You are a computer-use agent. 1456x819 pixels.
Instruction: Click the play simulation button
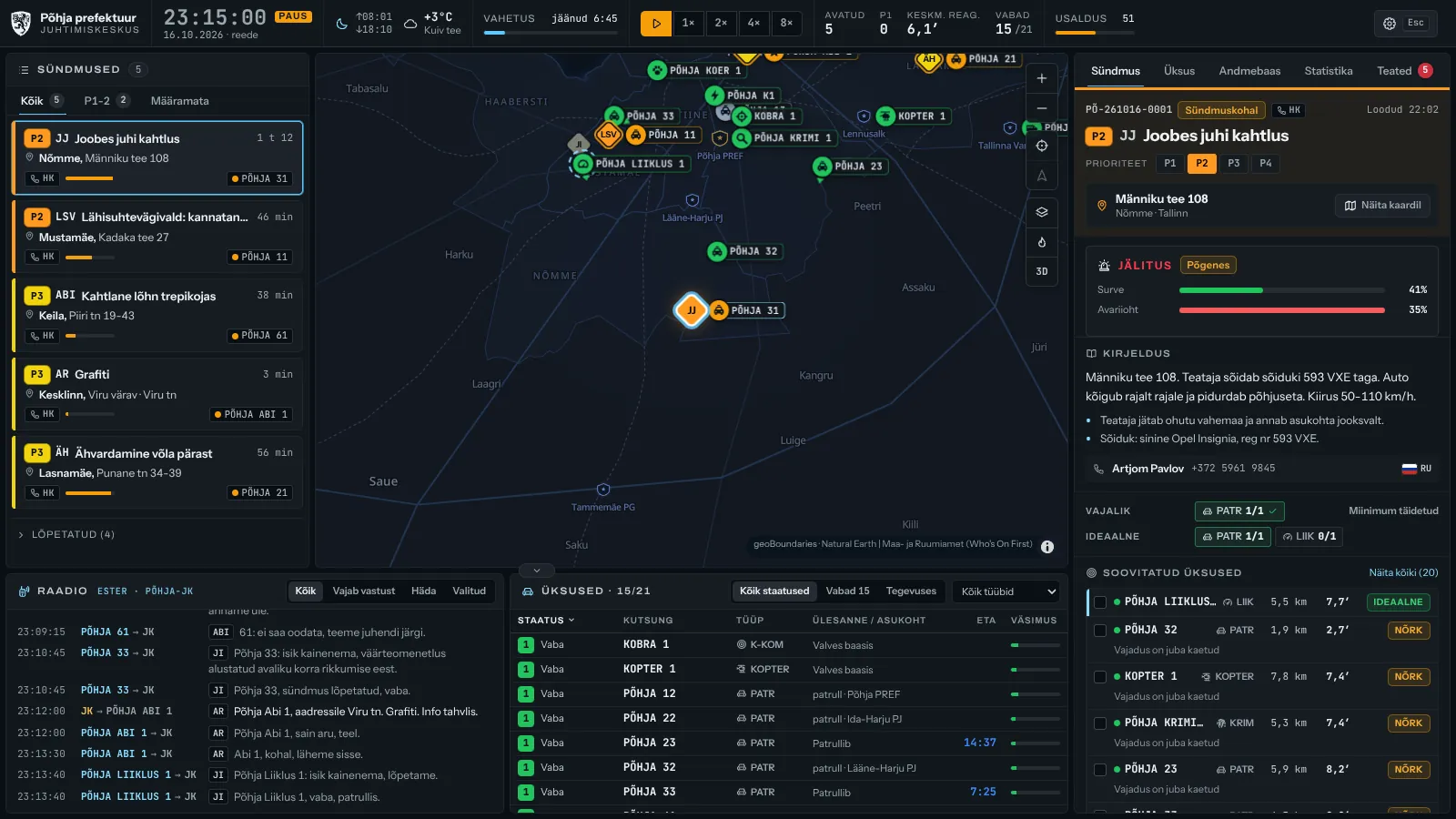pyautogui.click(x=656, y=24)
